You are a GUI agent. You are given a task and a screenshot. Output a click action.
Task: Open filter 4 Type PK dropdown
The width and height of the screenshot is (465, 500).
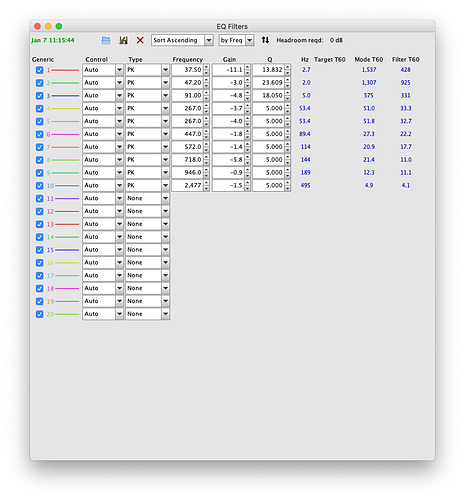[148, 109]
